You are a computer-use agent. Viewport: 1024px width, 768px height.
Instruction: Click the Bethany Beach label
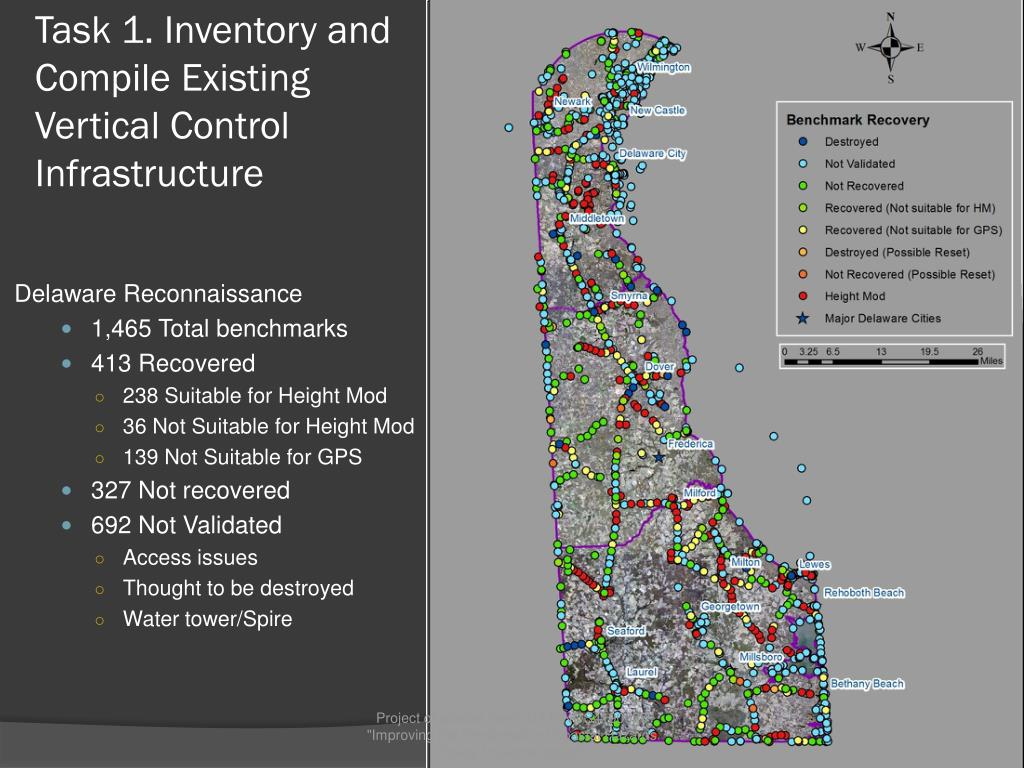[867, 684]
